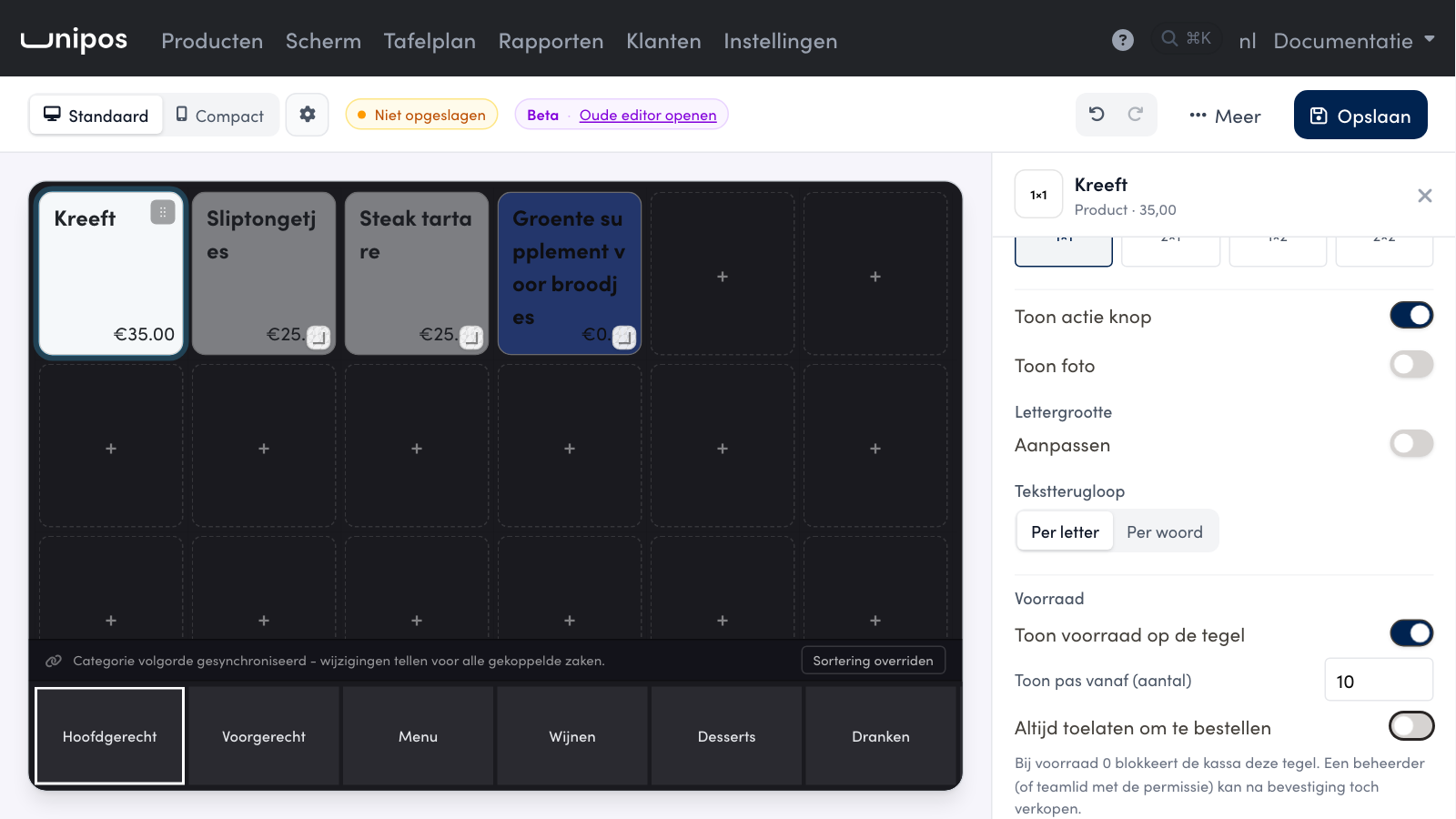
Task: Click the drag handle on Kreeft tile
Action: point(163,212)
